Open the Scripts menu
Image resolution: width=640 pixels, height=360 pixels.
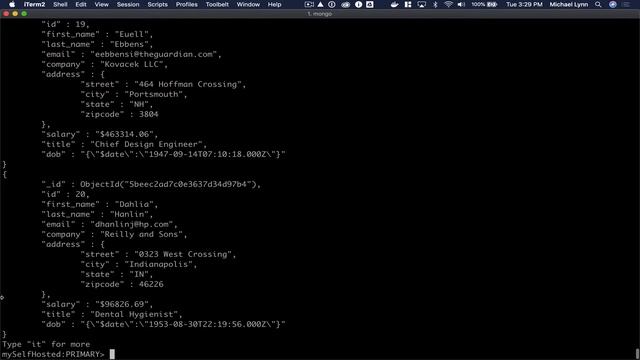coord(158,4)
